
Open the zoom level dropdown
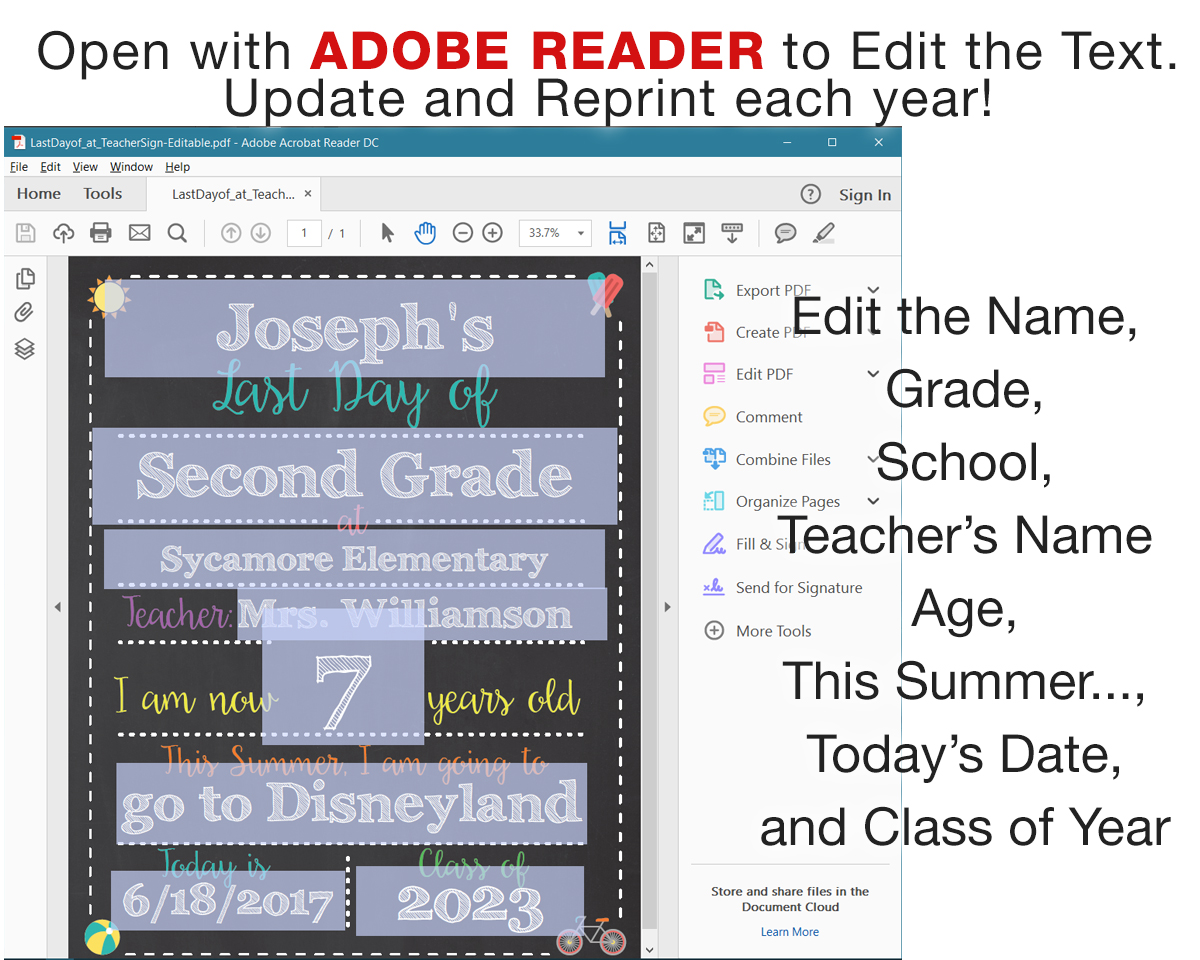click(581, 233)
